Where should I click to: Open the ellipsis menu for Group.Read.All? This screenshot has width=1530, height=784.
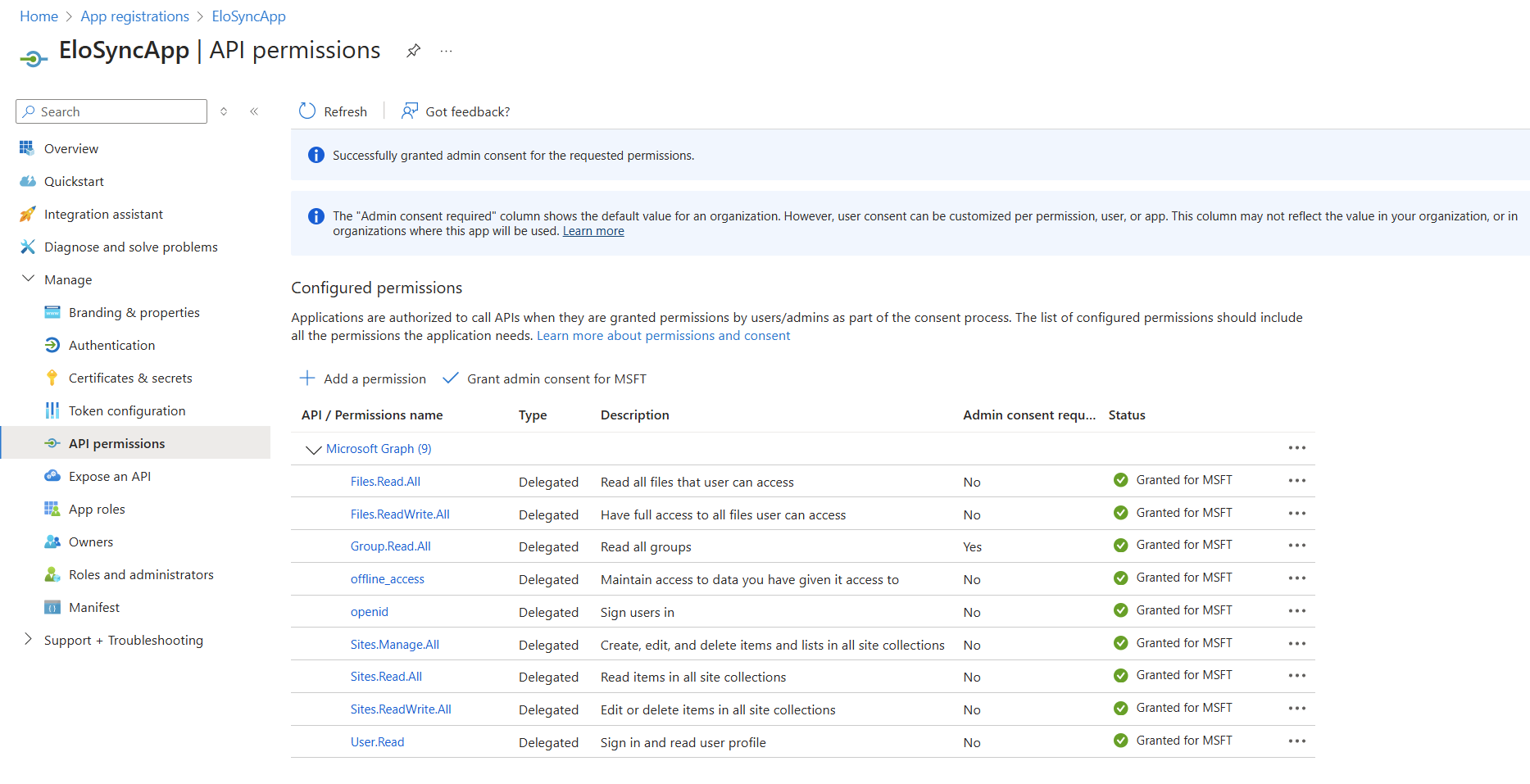[x=1296, y=545]
